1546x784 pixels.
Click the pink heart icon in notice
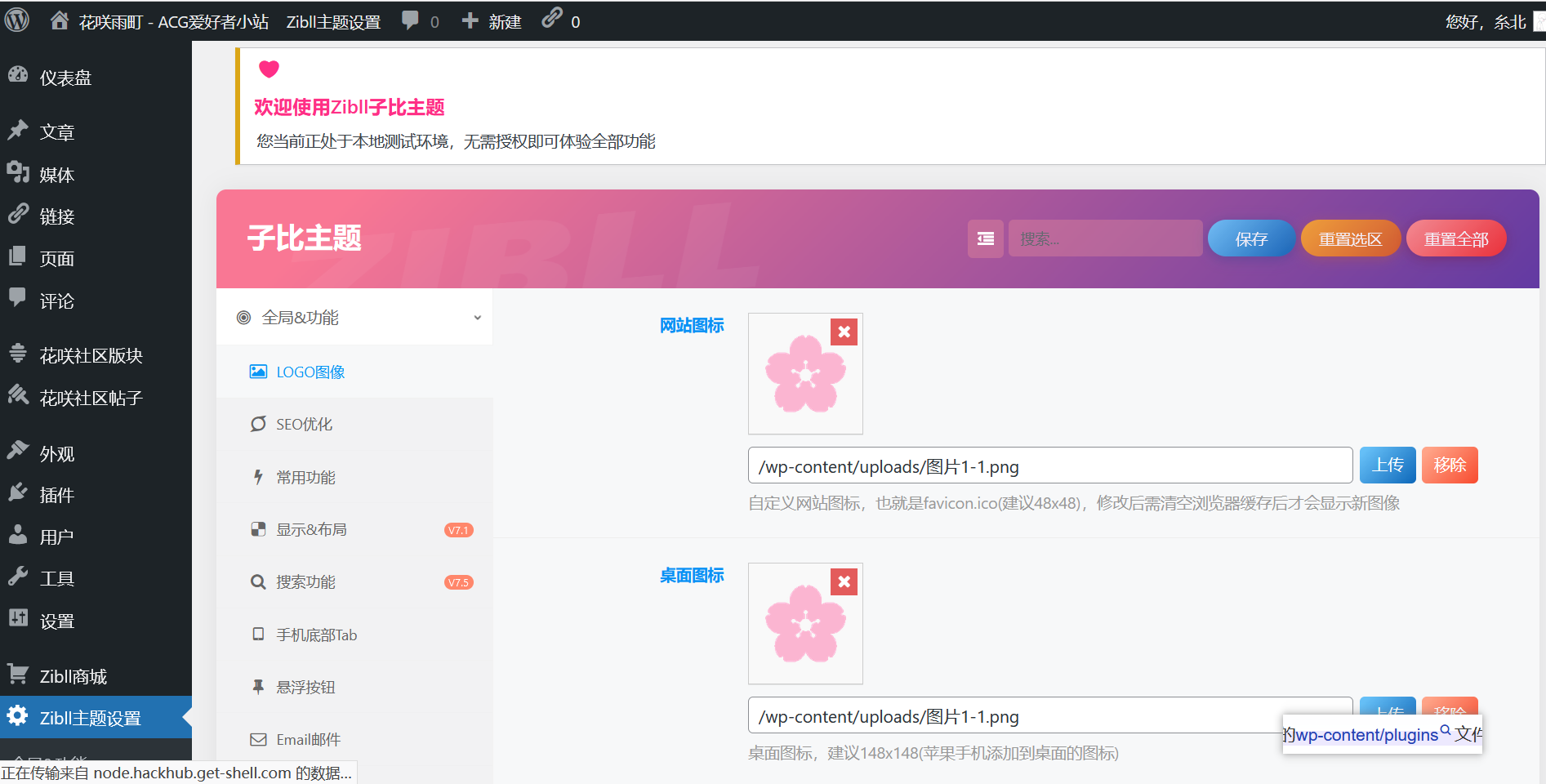269,69
